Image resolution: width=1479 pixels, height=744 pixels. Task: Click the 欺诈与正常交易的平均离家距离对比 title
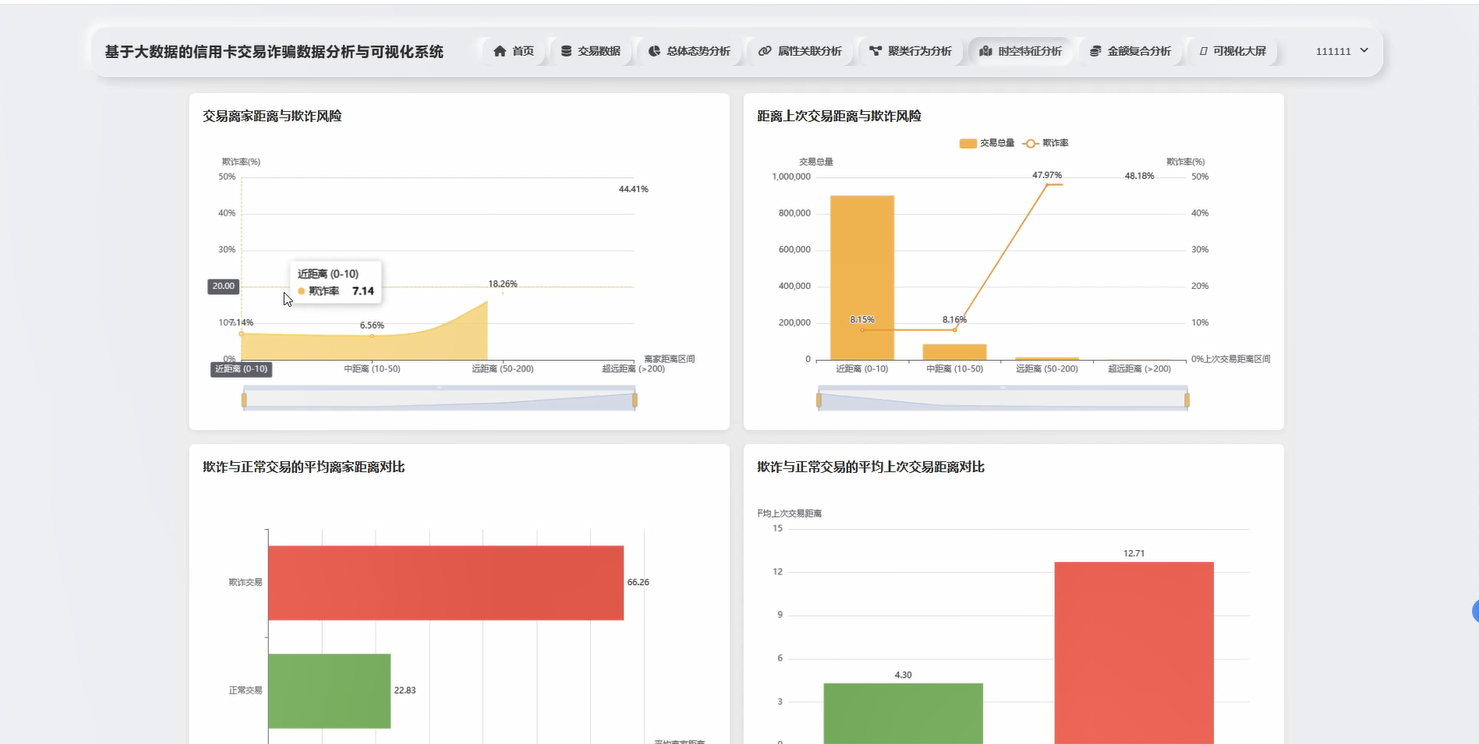click(x=304, y=467)
